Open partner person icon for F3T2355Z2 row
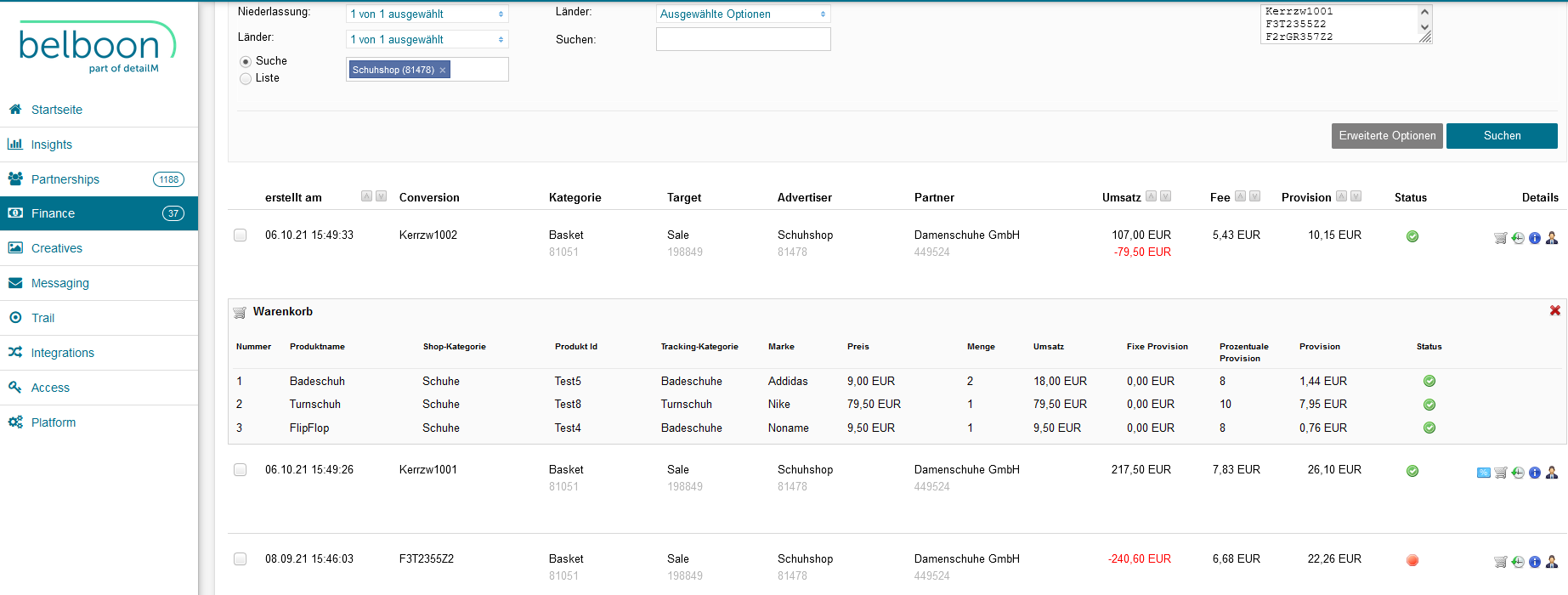Screen dimensions: 1568x595 [x=1552, y=562]
